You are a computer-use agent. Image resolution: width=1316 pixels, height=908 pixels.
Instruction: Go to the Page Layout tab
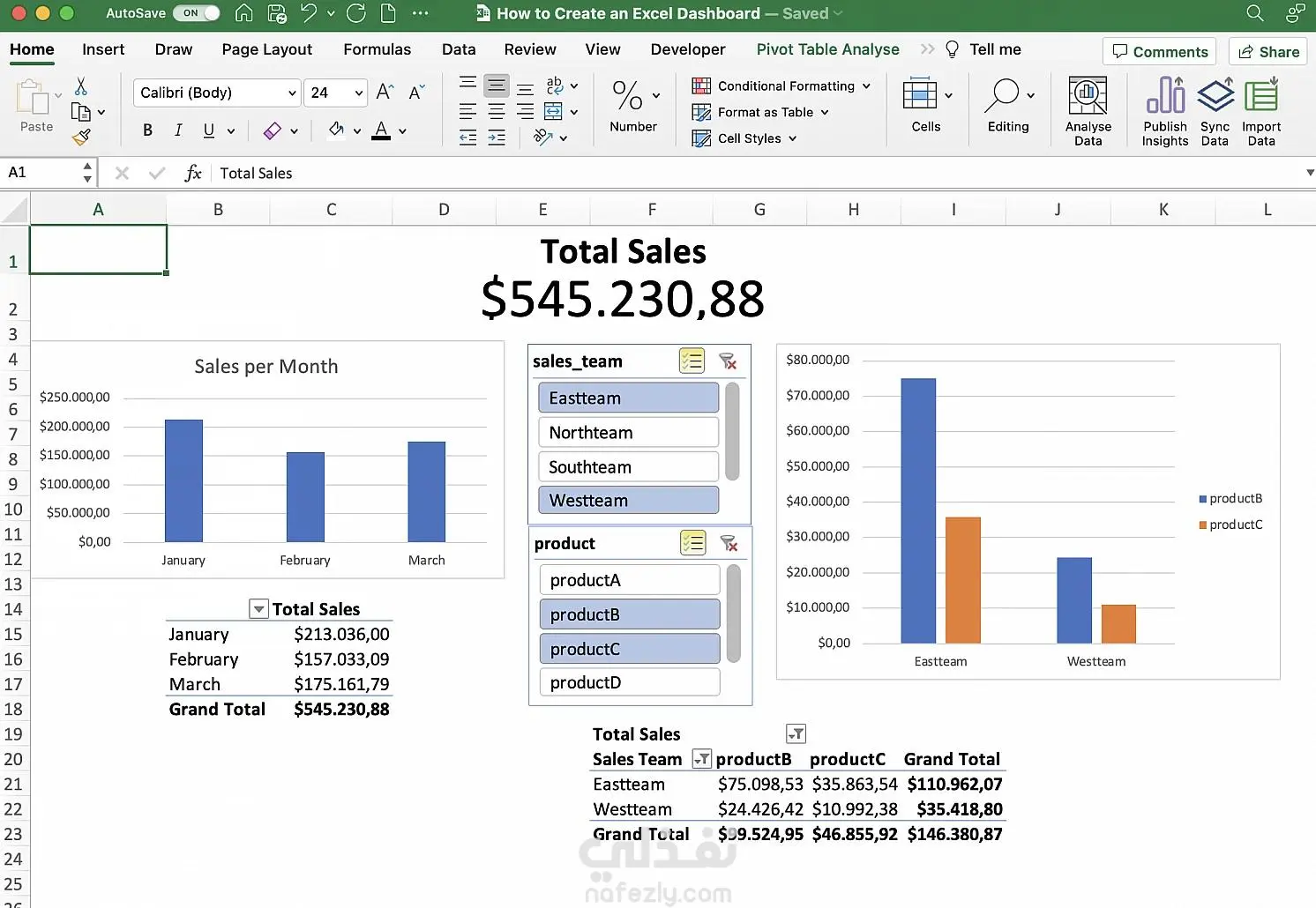click(x=267, y=49)
